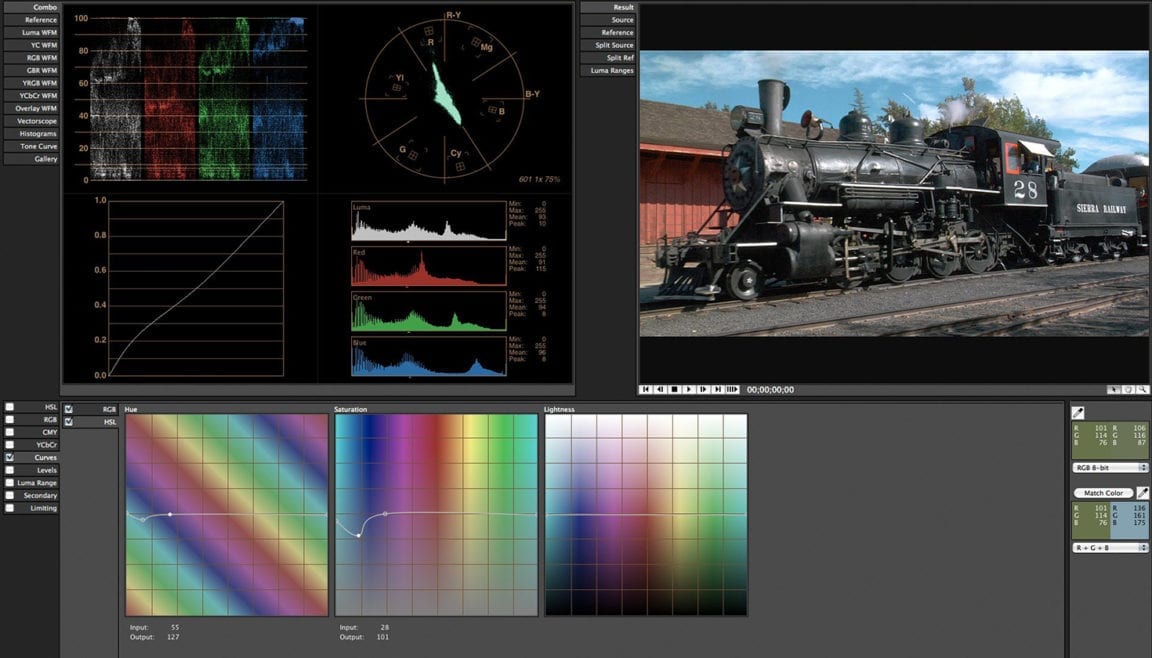This screenshot has height=658, width=1152.
Task: Click the timecode 00;00;00;00 display
Action: point(770,390)
